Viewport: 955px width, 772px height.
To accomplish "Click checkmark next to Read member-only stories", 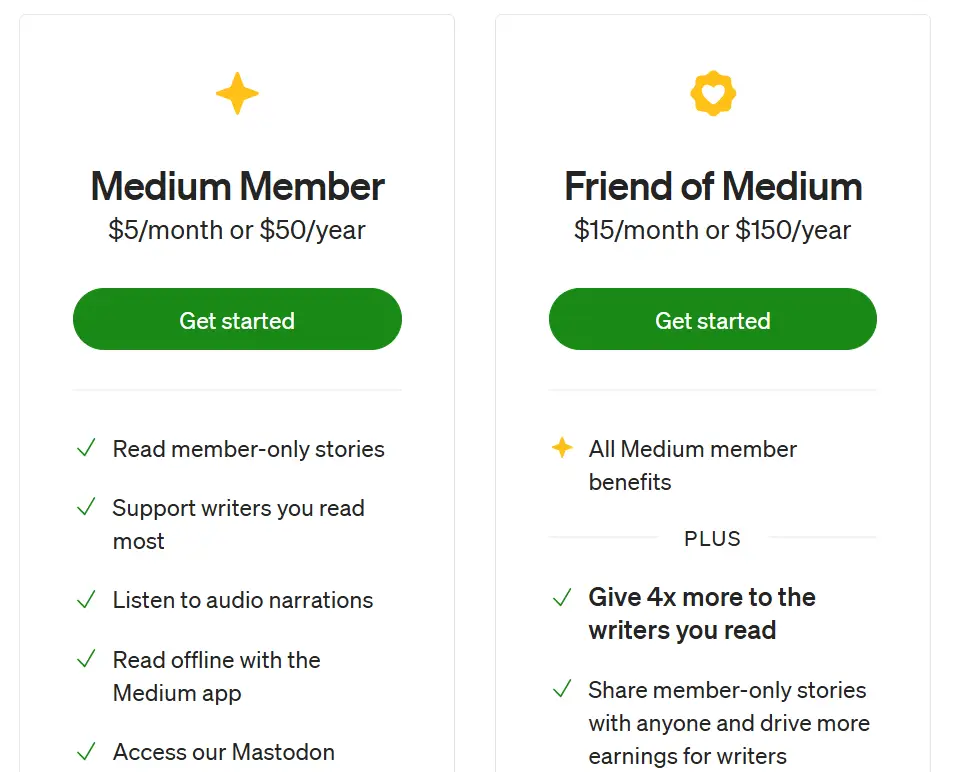I will (x=87, y=449).
